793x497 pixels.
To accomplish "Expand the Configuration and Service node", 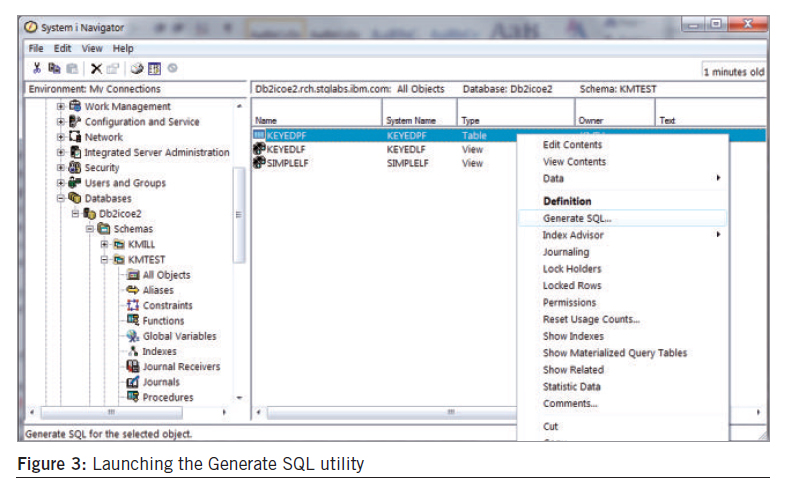I will tap(61, 121).
